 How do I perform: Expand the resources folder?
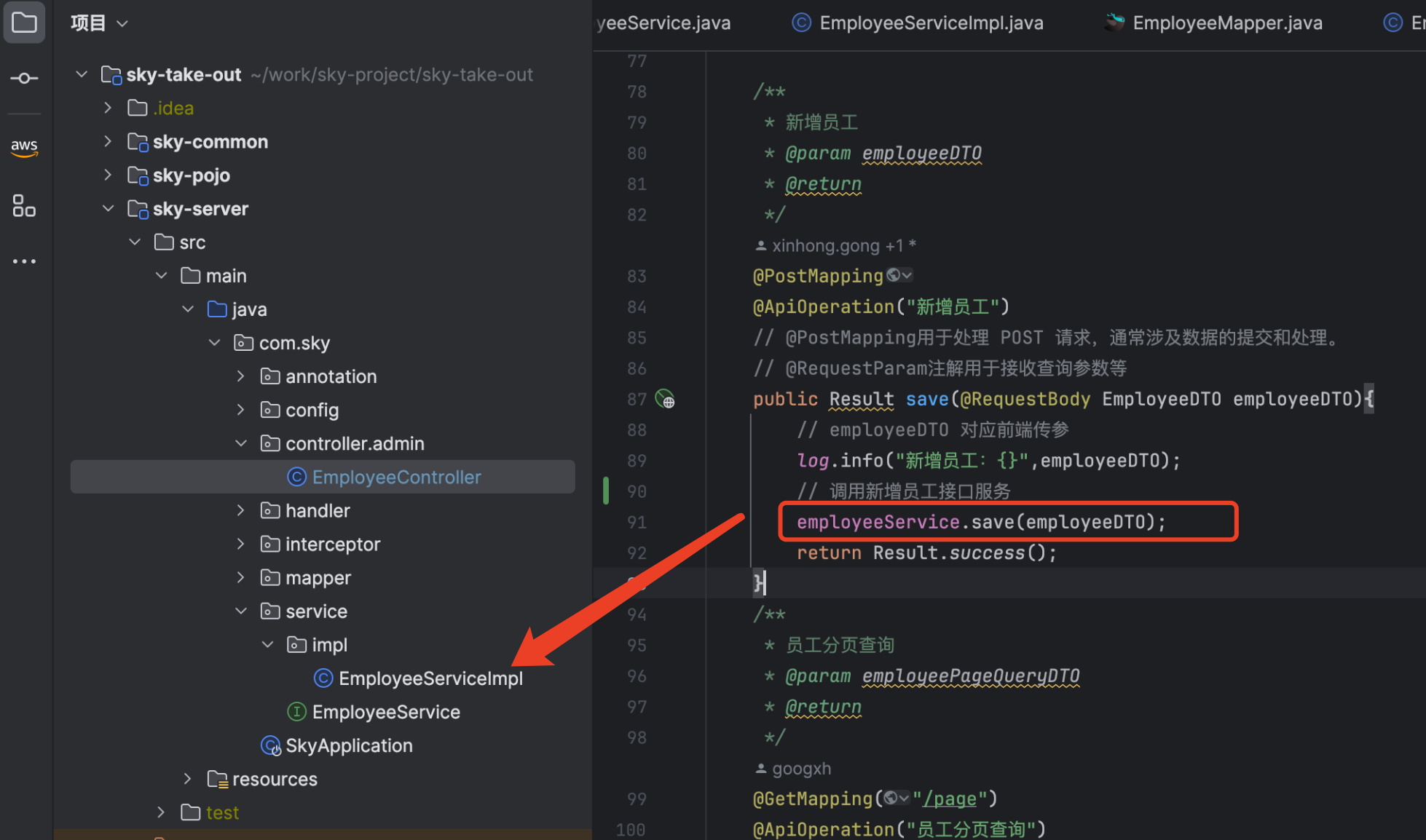pos(188,779)
